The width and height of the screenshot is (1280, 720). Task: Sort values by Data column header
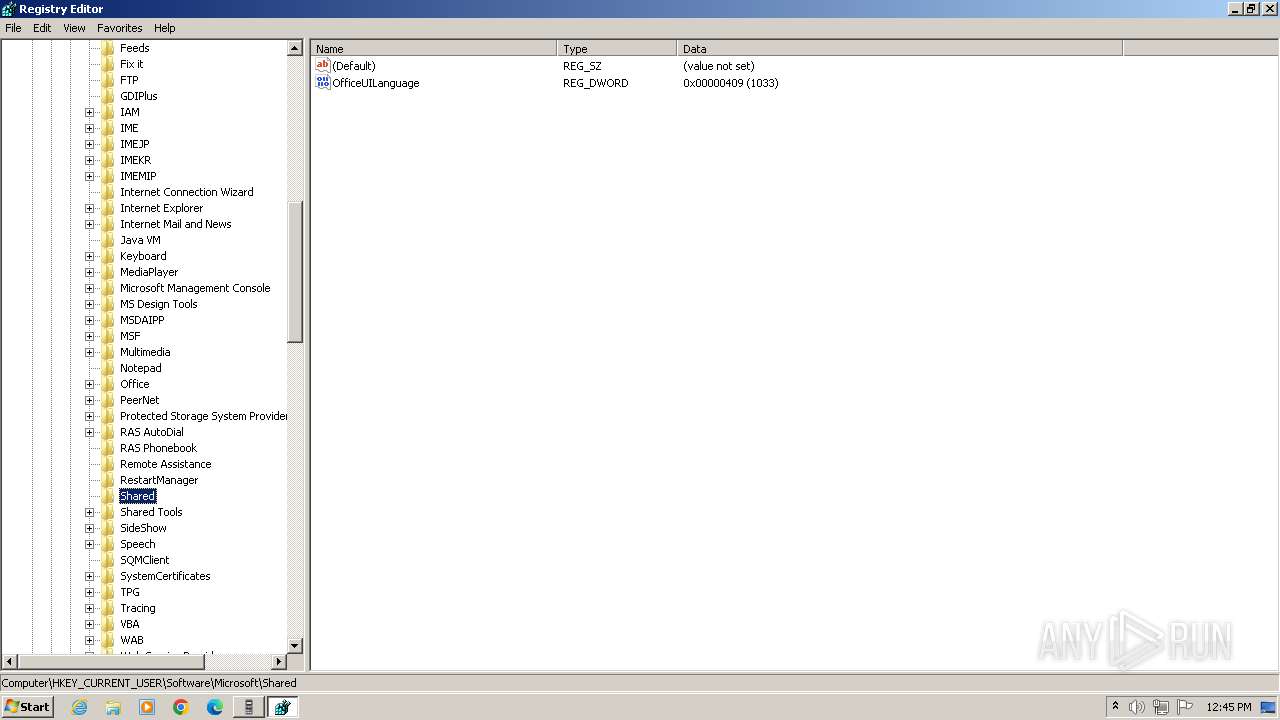click(x=900, y=48)
